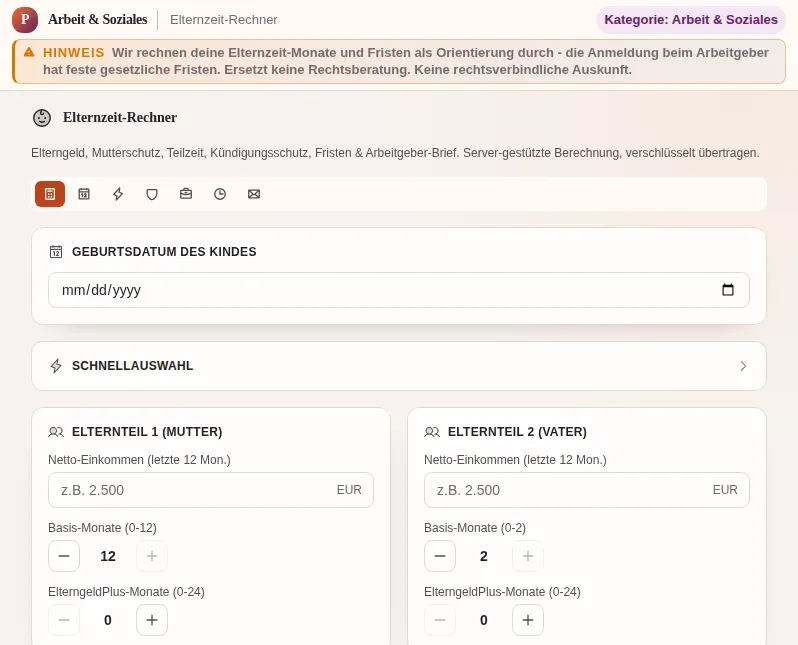Click the Geburtsdatum des Kindes heading
The height and width of the screenshot is (645, 798).
164,252
